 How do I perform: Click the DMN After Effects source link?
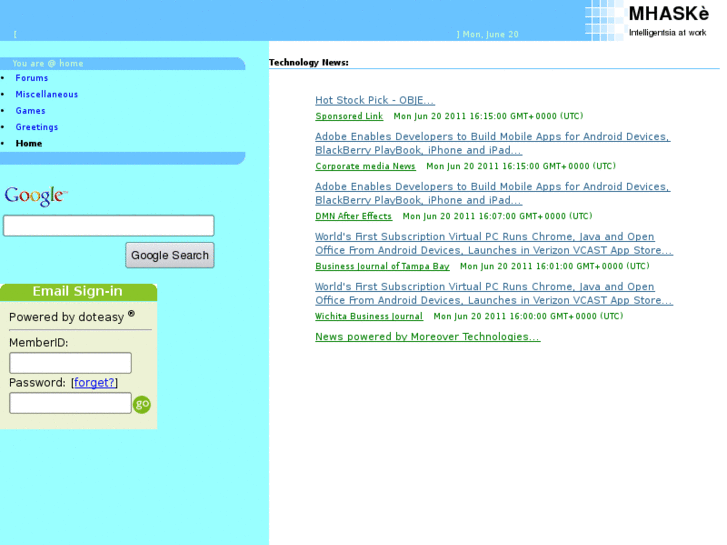(x=353, y=216)
